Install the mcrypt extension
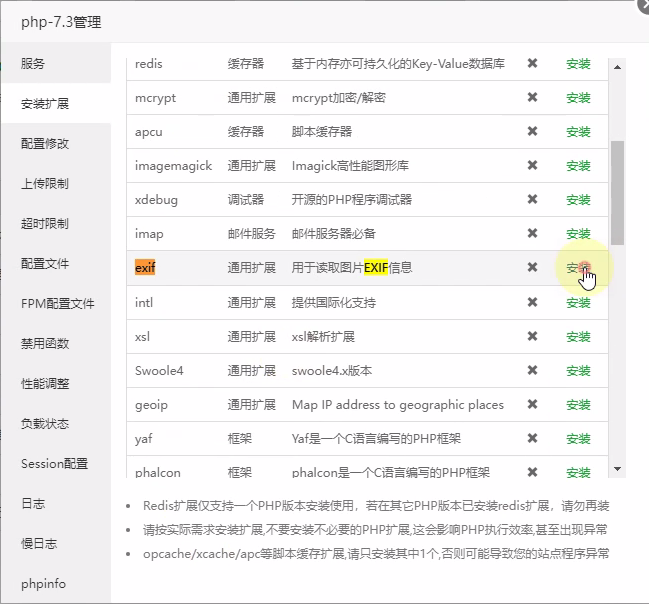 coord(578,98)
